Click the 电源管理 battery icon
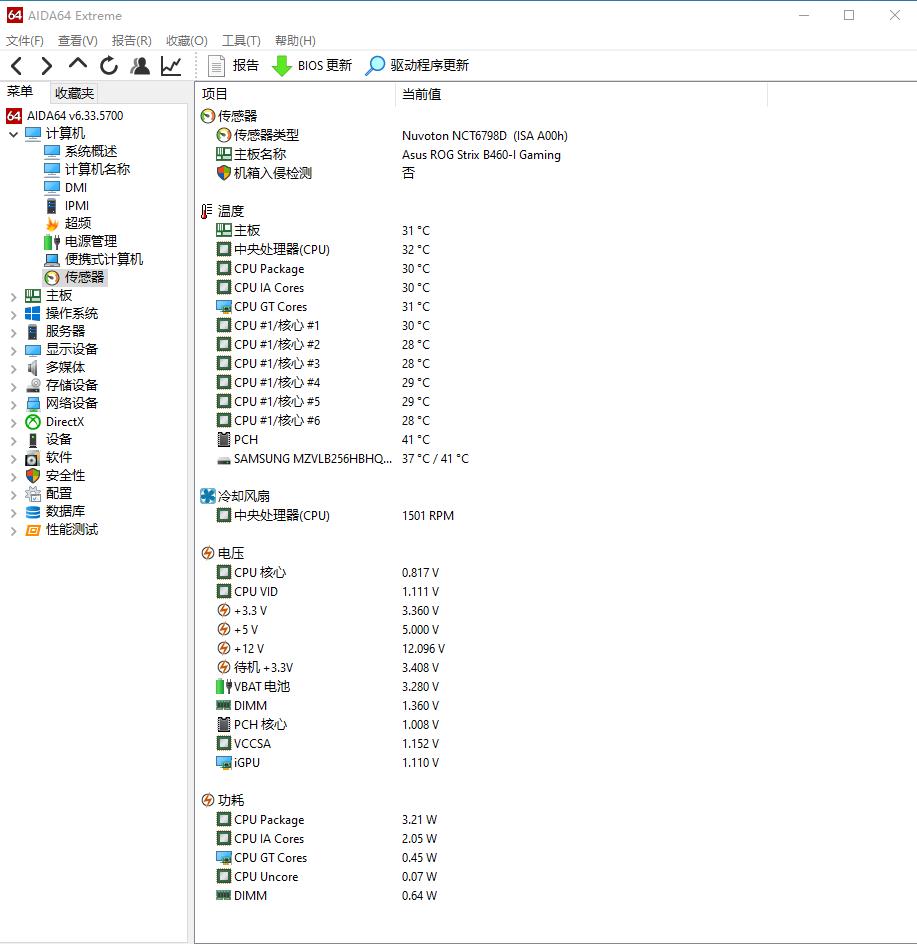 pos(52,241)
